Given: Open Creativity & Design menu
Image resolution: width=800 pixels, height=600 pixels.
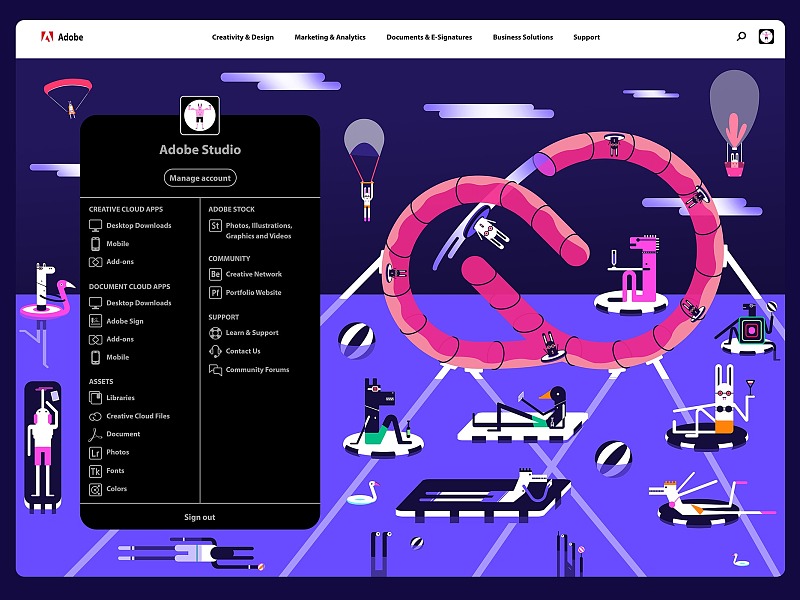Looking at the screenshot, I should tap(242, 37).
